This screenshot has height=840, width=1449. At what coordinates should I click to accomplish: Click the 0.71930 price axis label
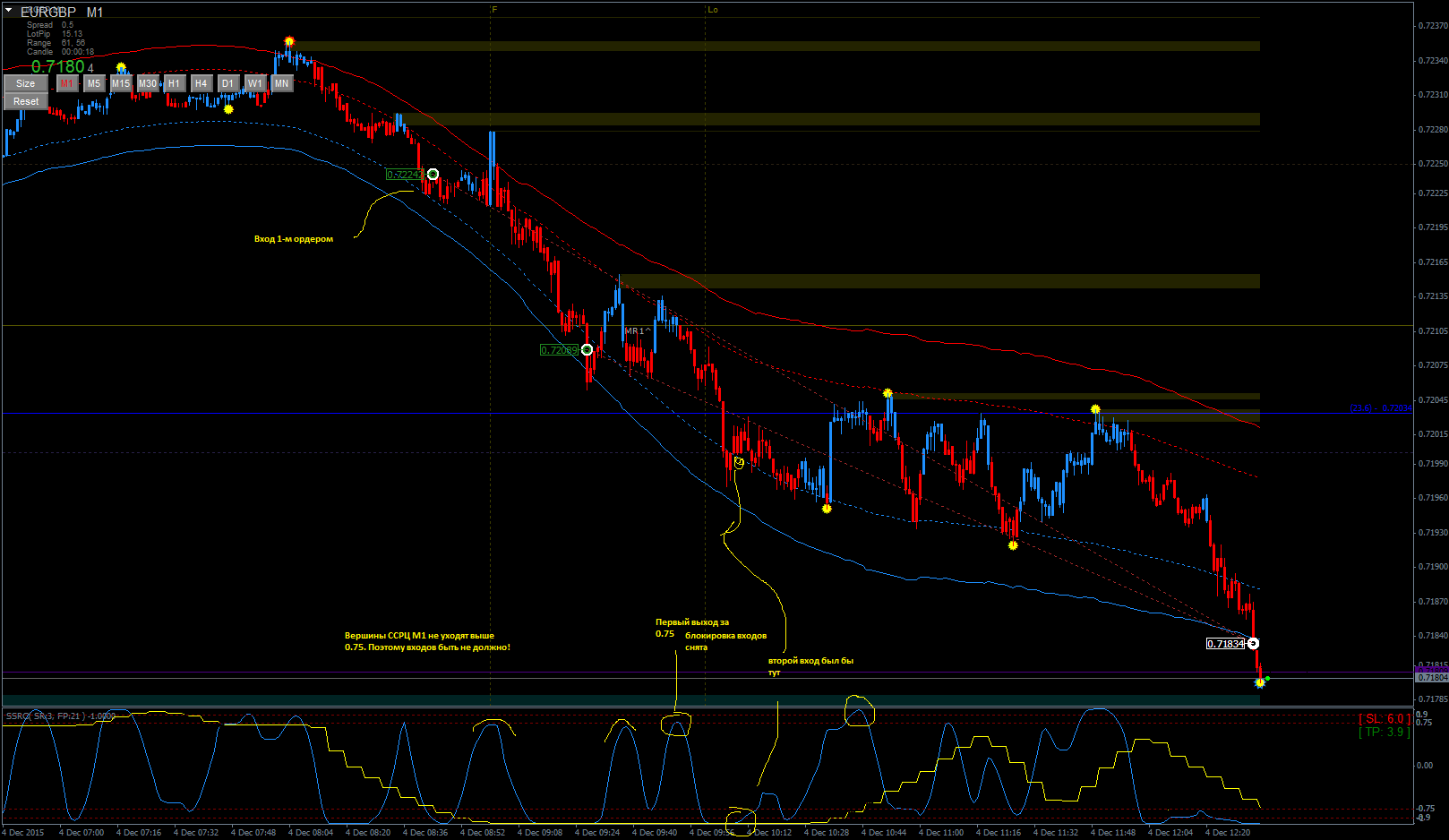(x=1433, y=533)
